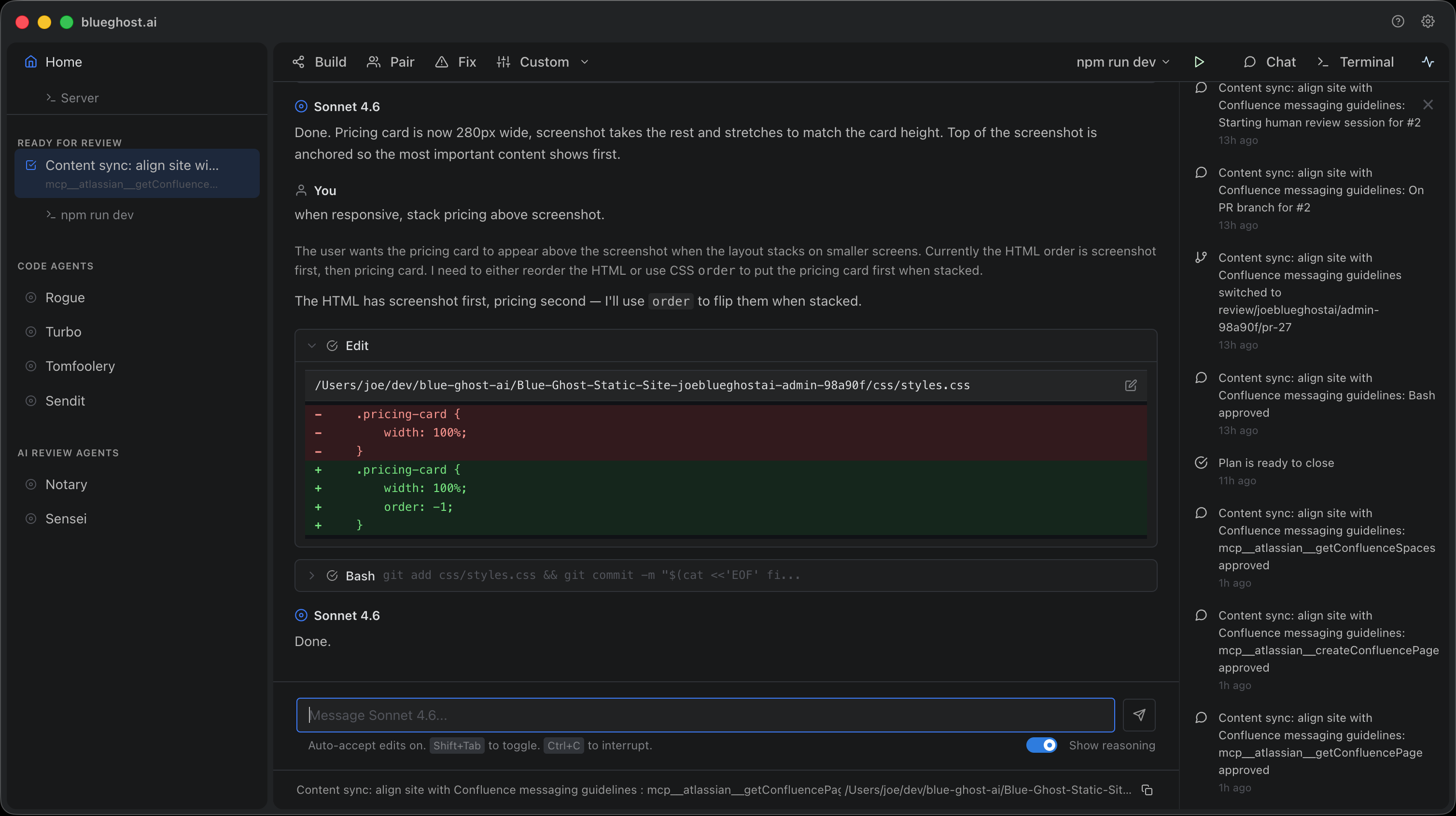Focus the Message Sonnet 4.6 input field
Screen dimensions: 1456x816
705,715
